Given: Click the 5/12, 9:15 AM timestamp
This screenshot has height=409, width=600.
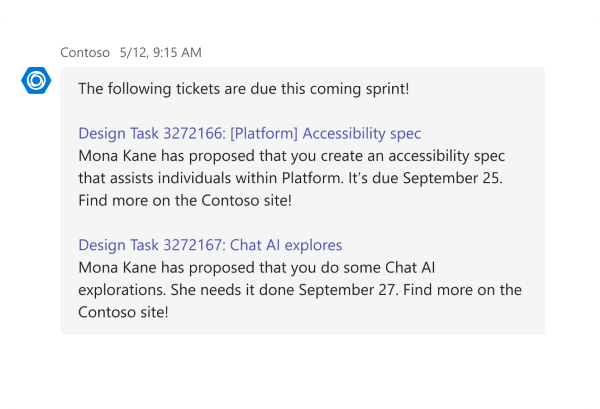Looking at the screenshot, I should click(x=160, y=52).
